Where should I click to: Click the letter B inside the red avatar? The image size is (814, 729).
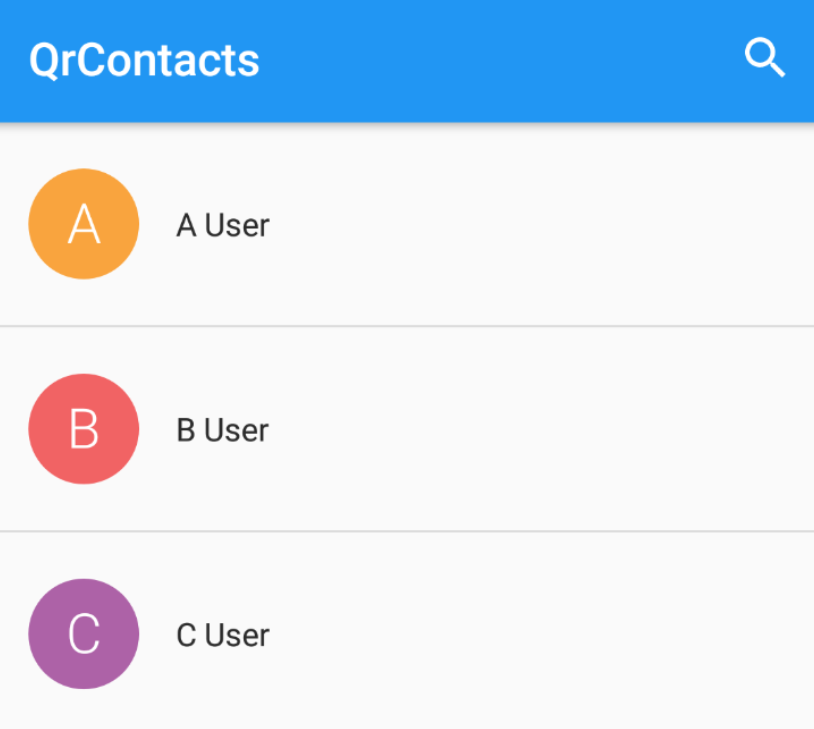click(x=83, y=429)
